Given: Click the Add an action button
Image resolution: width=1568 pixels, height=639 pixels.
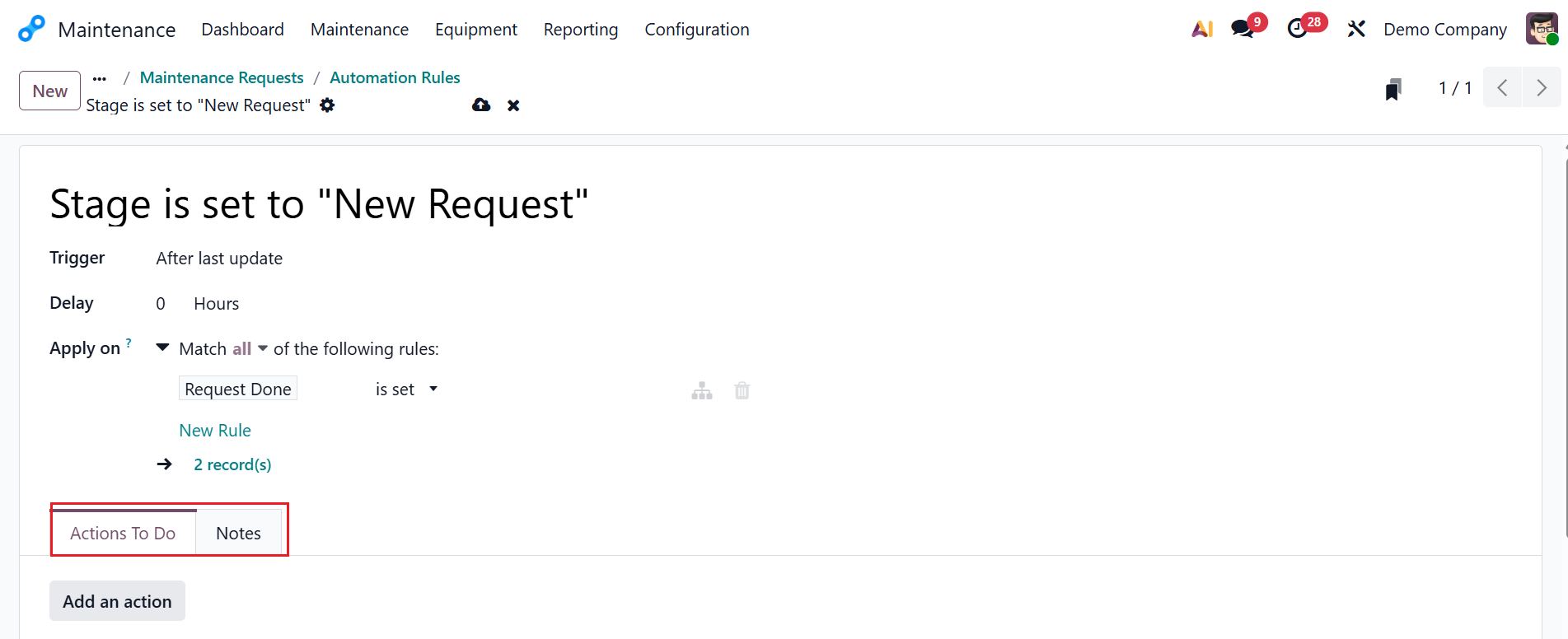Looking at the screenshot, I should coord(117,601).
